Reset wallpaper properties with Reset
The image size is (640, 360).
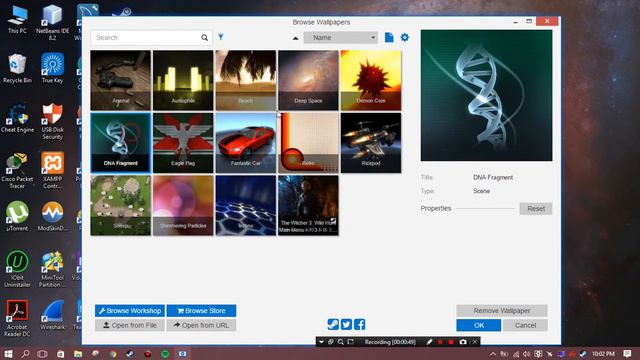coord(536,209)
